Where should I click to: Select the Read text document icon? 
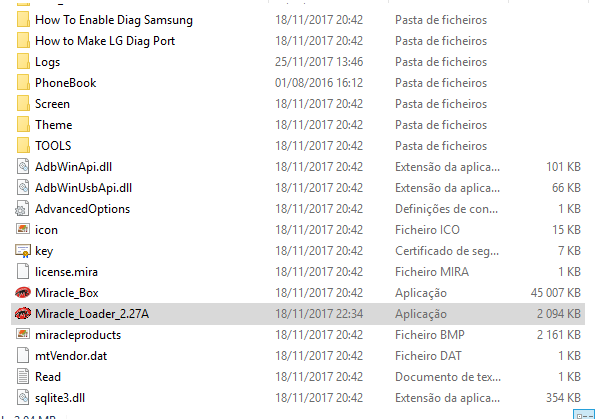[x=23, y=377]
